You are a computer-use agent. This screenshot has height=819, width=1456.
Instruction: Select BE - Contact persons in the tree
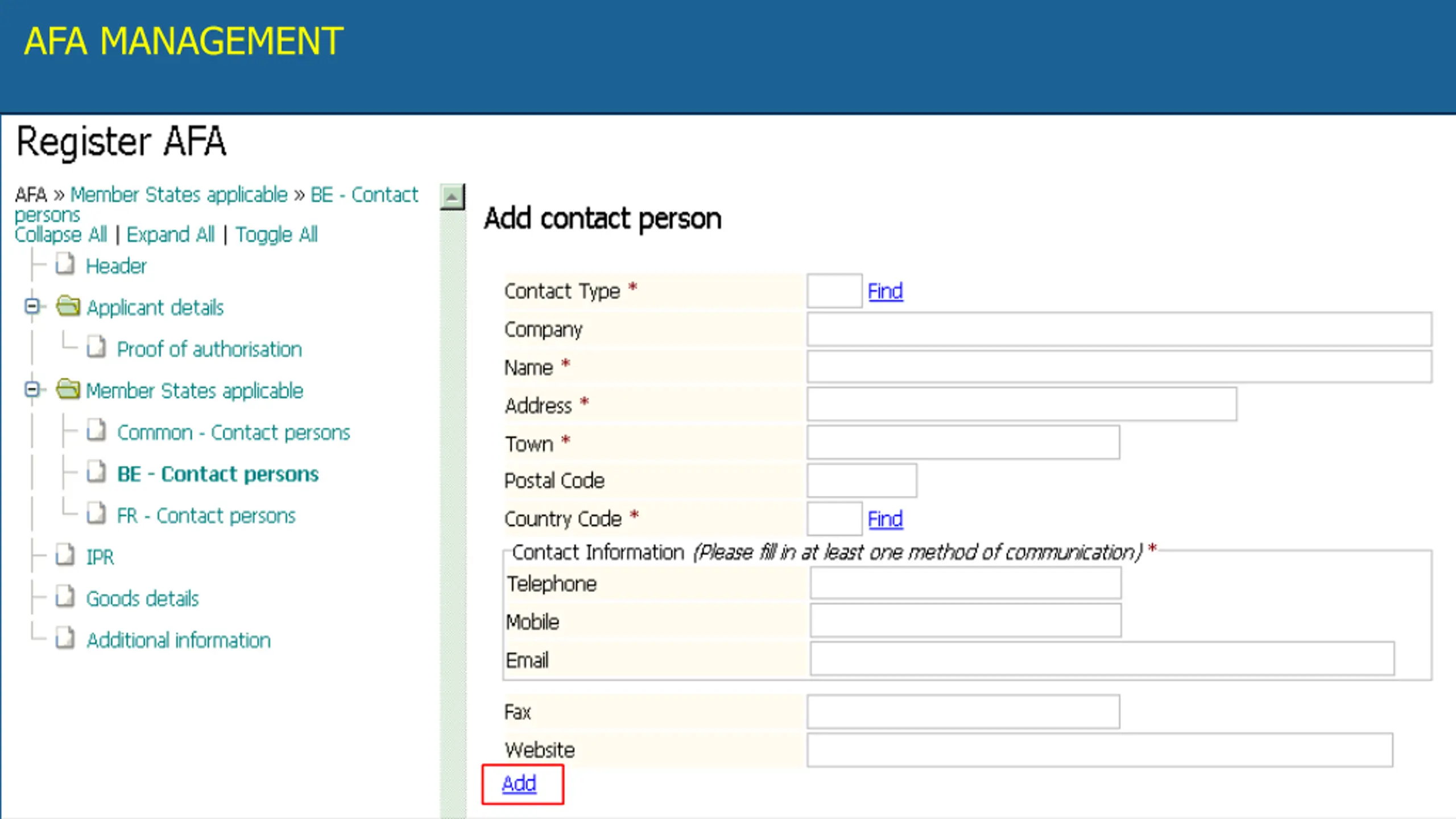(x=218, y=474)
